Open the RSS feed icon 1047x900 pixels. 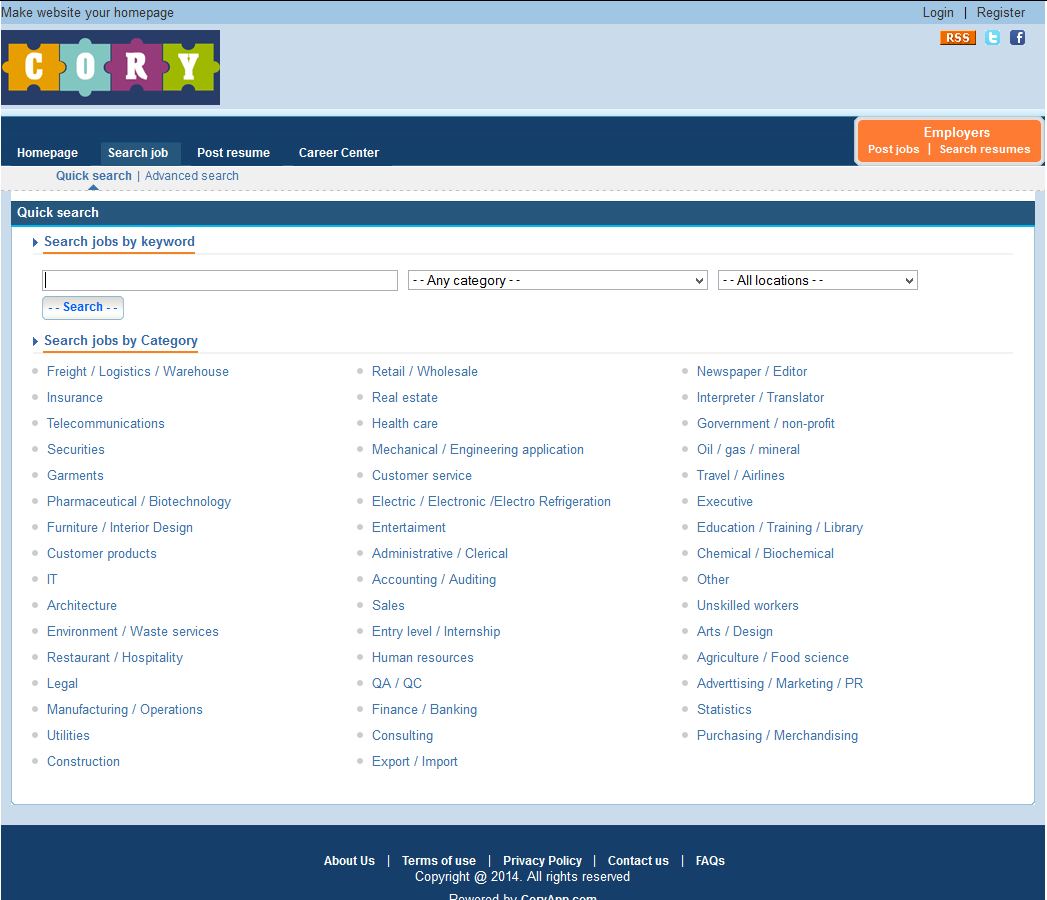coord(957,37)
